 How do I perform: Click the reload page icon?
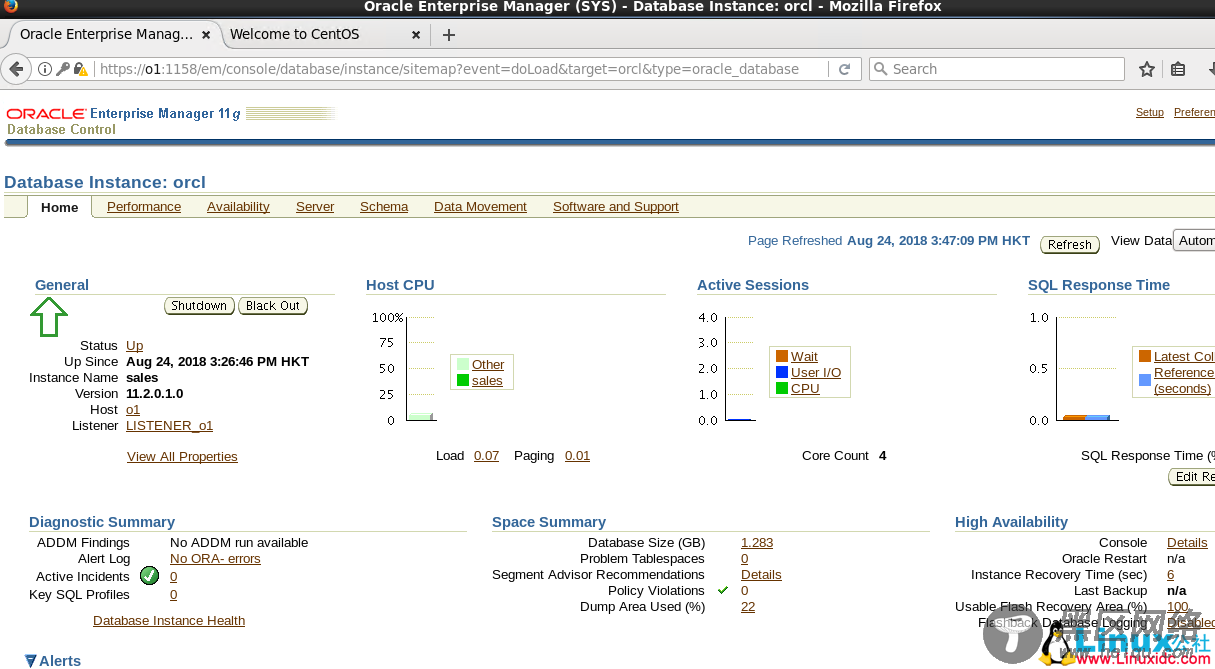point(844,69)
